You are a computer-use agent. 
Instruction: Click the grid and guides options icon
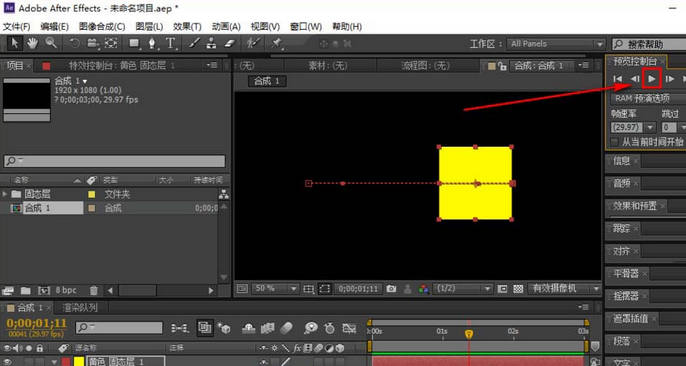(x=309, y=289)
